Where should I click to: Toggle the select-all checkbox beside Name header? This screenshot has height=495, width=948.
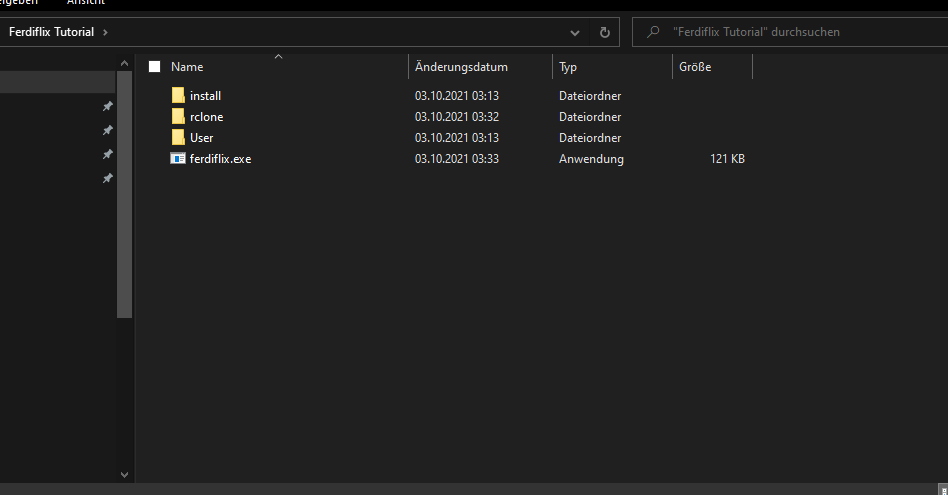pyautogui.click(x=154, y=67)
